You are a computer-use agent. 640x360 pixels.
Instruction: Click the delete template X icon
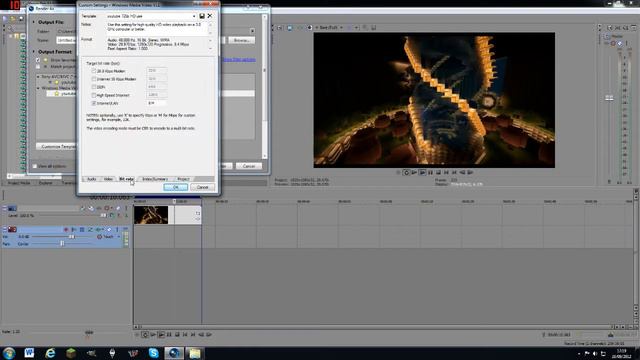[x=210, y=16]
